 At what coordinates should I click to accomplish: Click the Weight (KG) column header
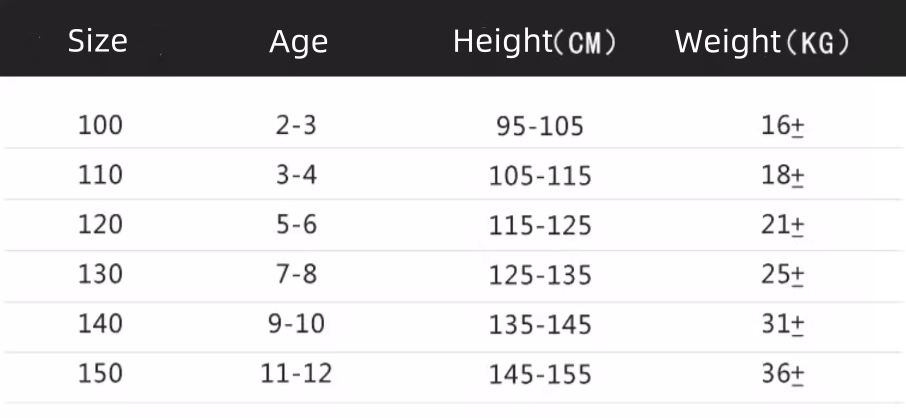click(x=762, y=42)
